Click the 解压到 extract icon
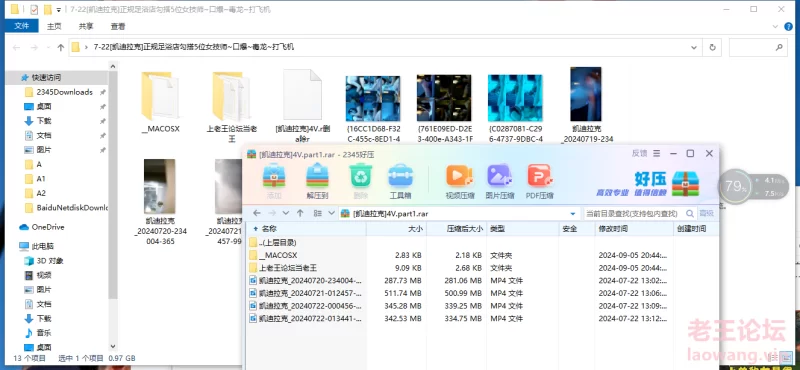This screenshot has width=800, height=370. pos(317,182)
